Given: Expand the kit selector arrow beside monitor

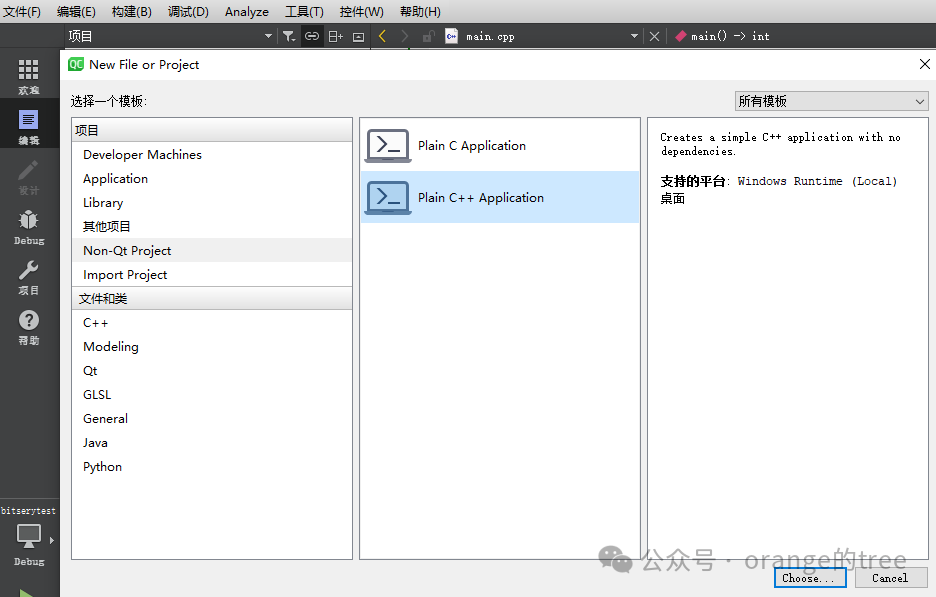Looking at the screenshot, I should pos(52,540).
